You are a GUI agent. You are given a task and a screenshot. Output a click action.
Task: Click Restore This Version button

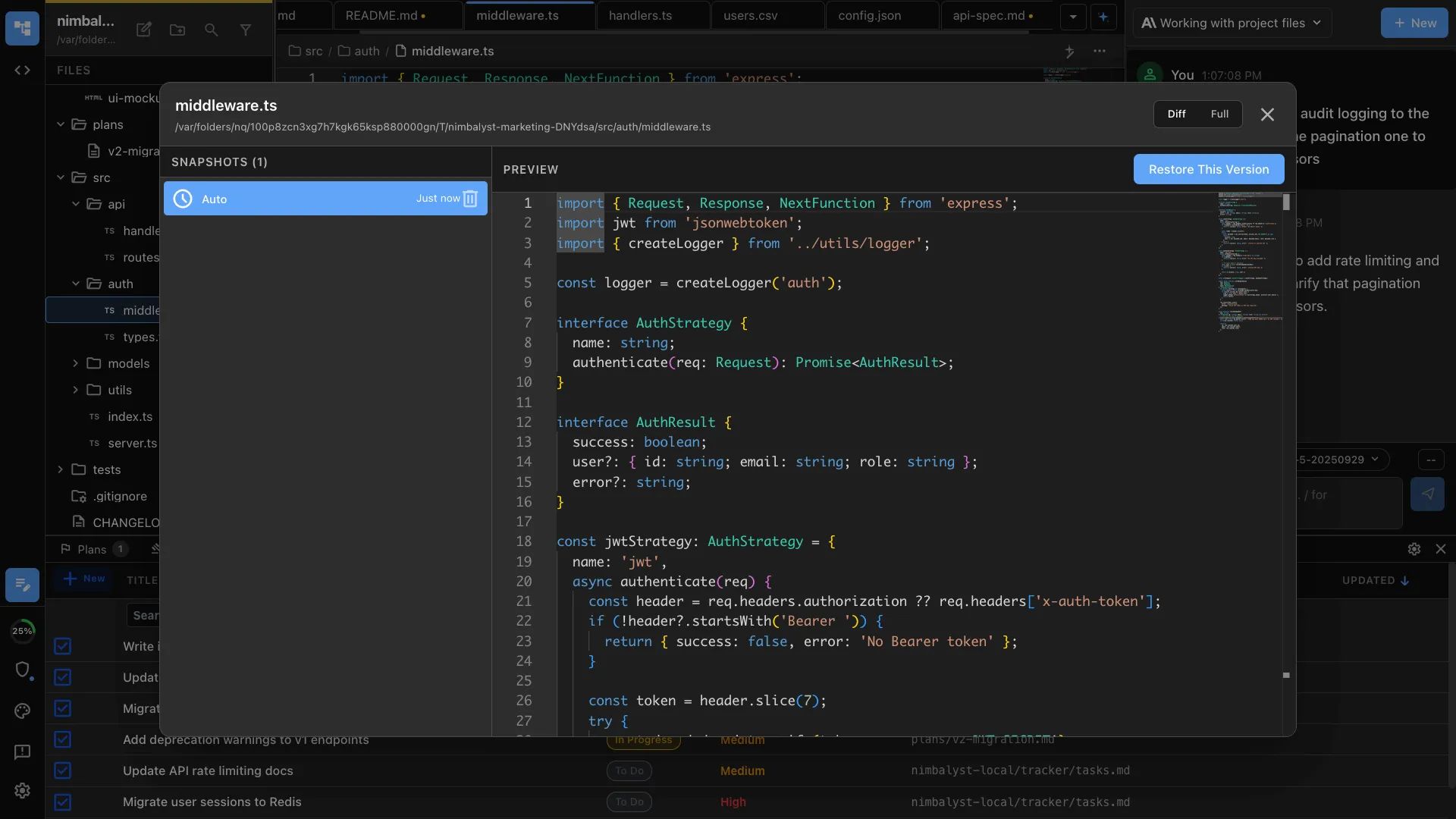coord(1208,169)
